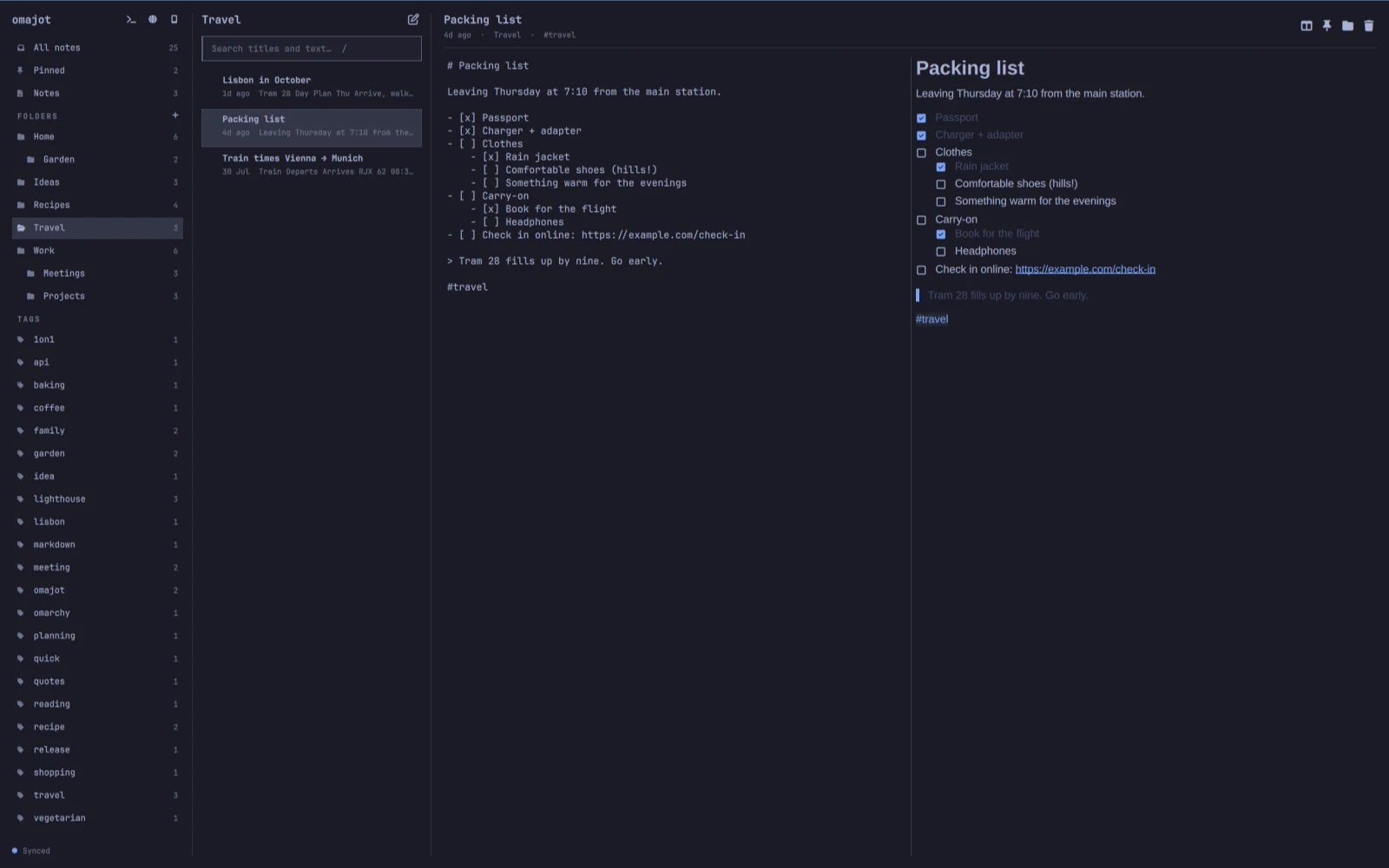1389x868 pixels.
Task: Check the Check in online checkbox
Action: point(921,270)
